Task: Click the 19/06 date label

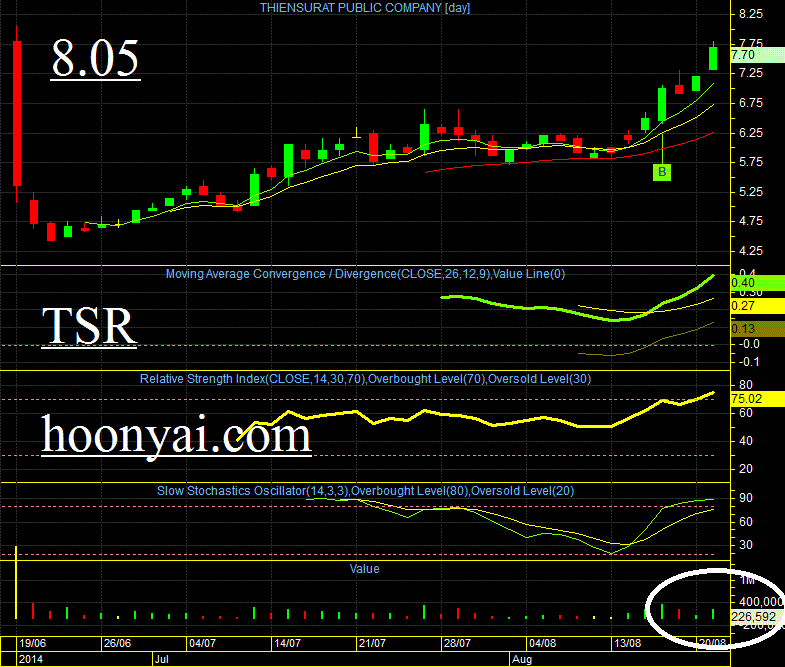Action: [32, 643]
